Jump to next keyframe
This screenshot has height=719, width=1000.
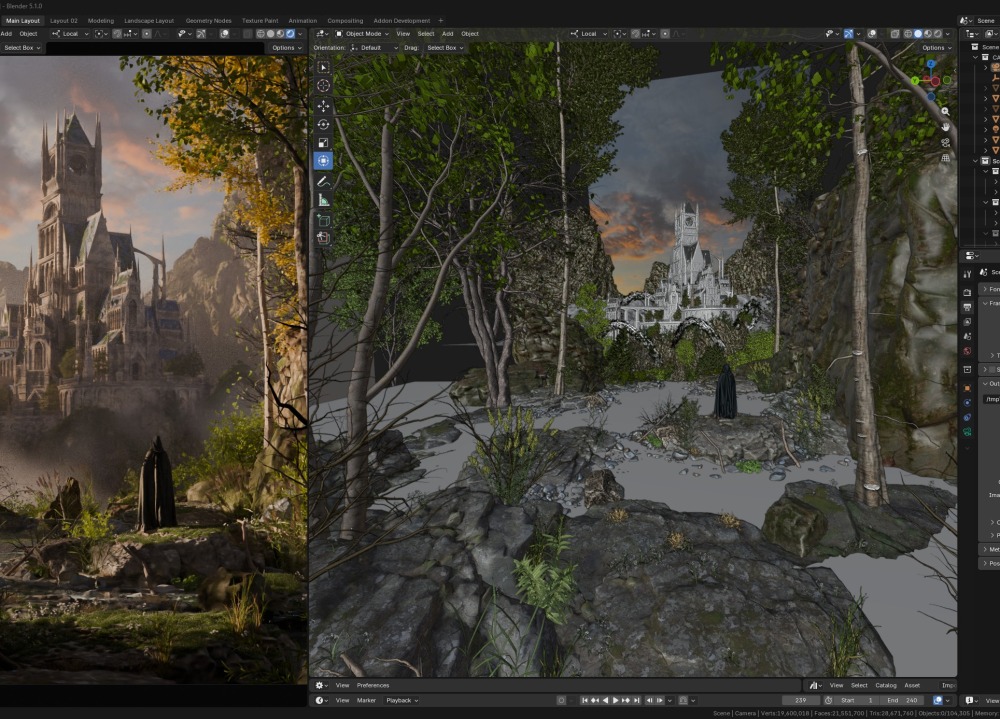click(x=626, y=700)
